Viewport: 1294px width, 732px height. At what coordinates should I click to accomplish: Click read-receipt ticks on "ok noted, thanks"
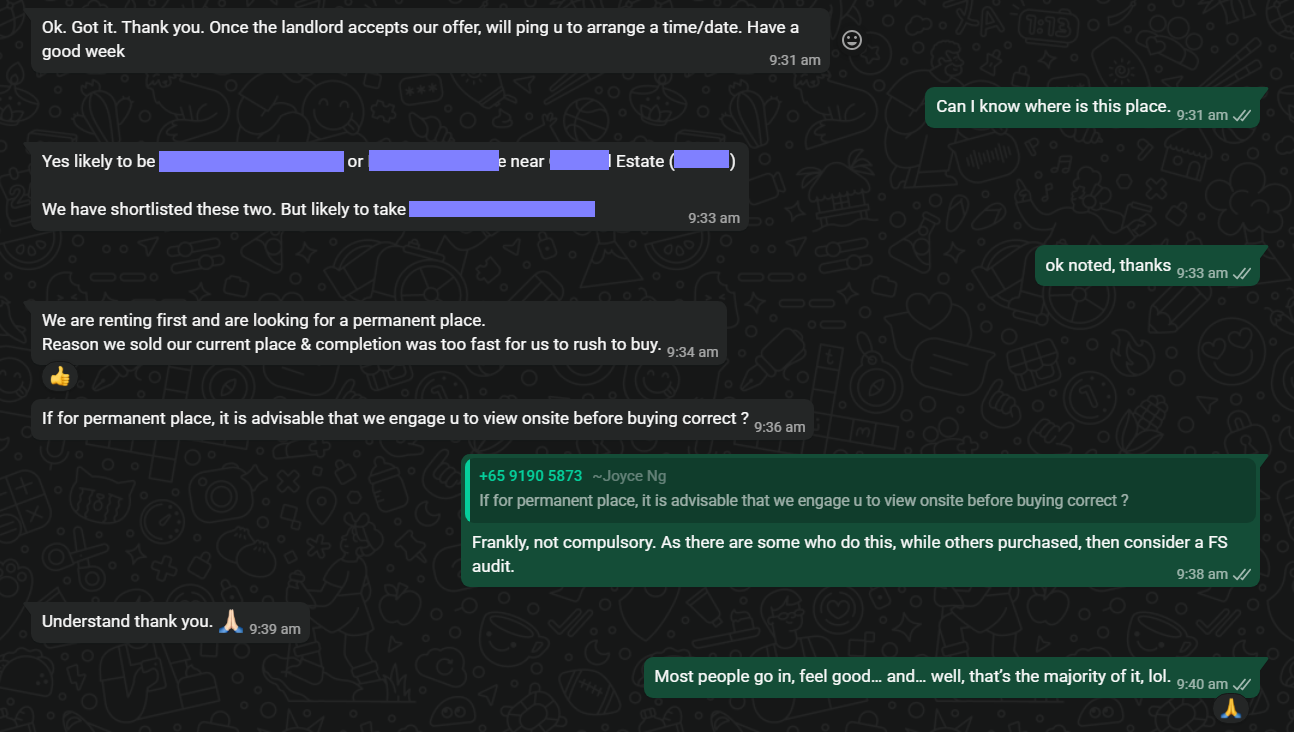[x=1243, y=273]
